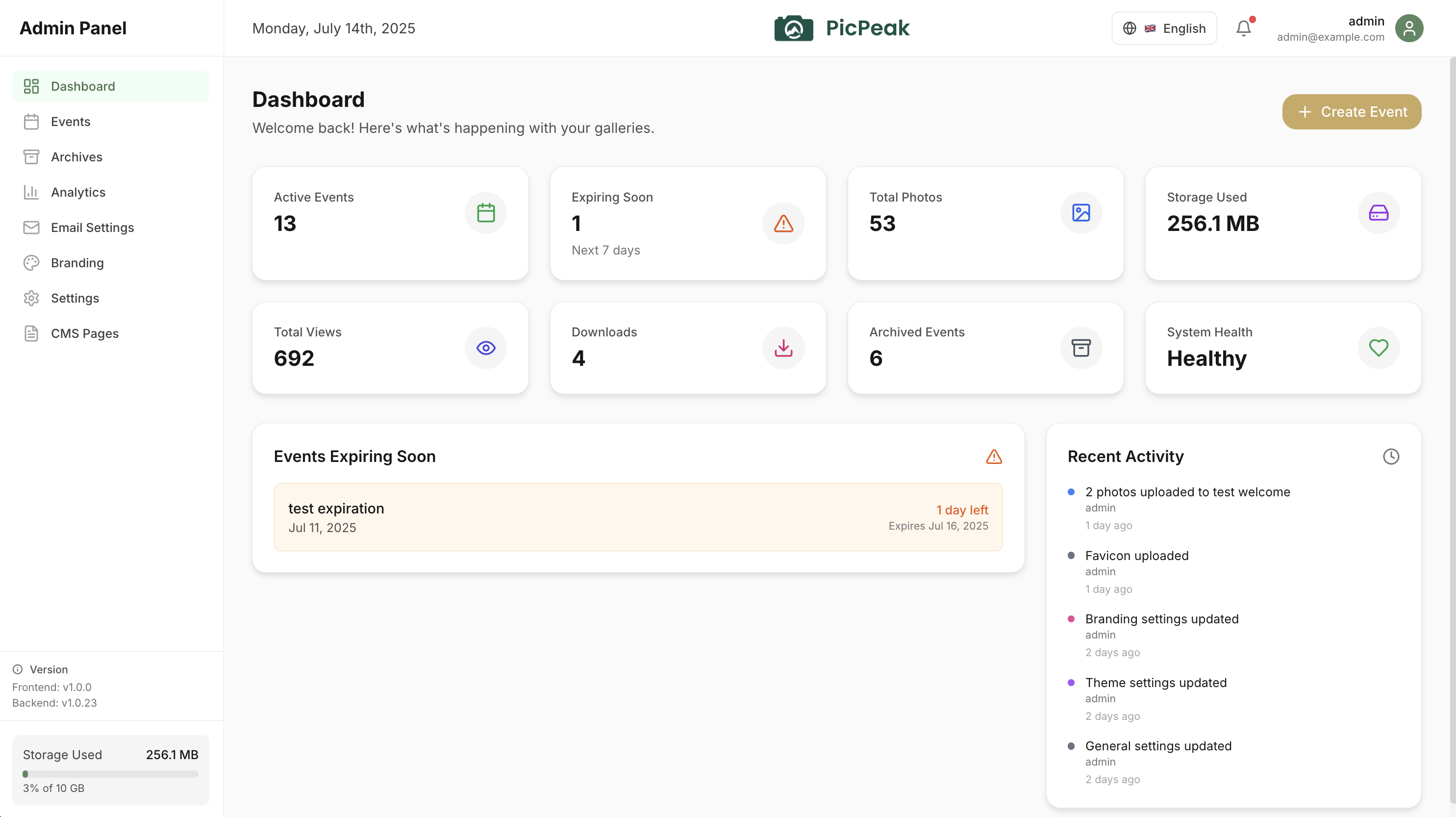Click the 256.1 MB value in Storage Used card
This screenshot has height=817, width=1456.
point(1213,224)
